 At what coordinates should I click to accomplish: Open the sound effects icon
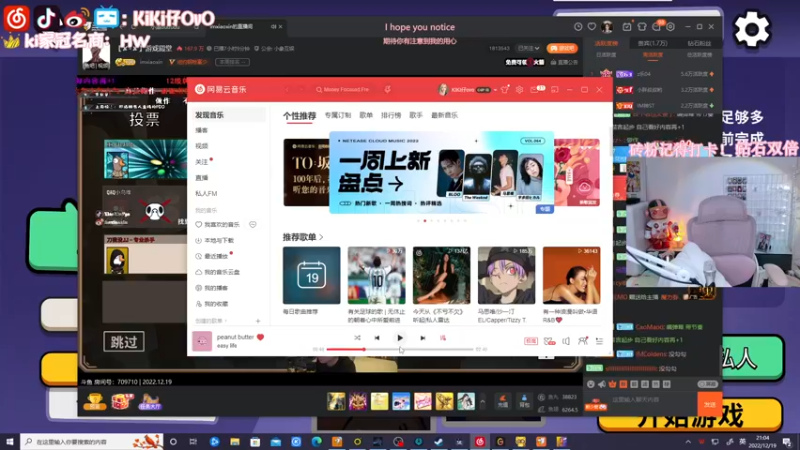(x=549, y=341)
